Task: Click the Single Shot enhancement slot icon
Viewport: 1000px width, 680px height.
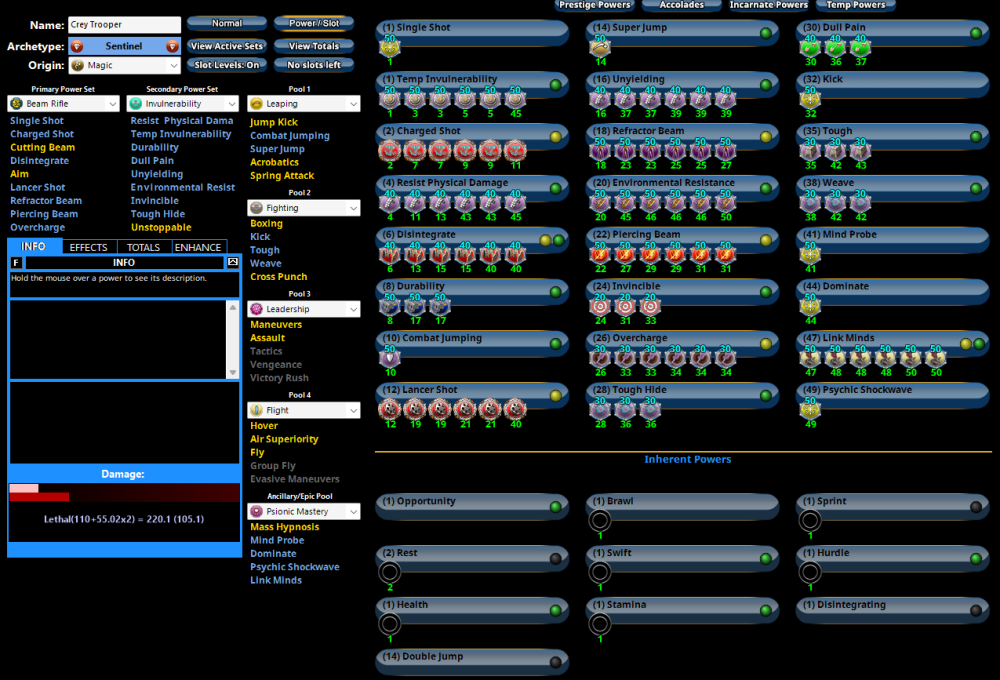Action: pyautogui.click(x=390, y=47)
